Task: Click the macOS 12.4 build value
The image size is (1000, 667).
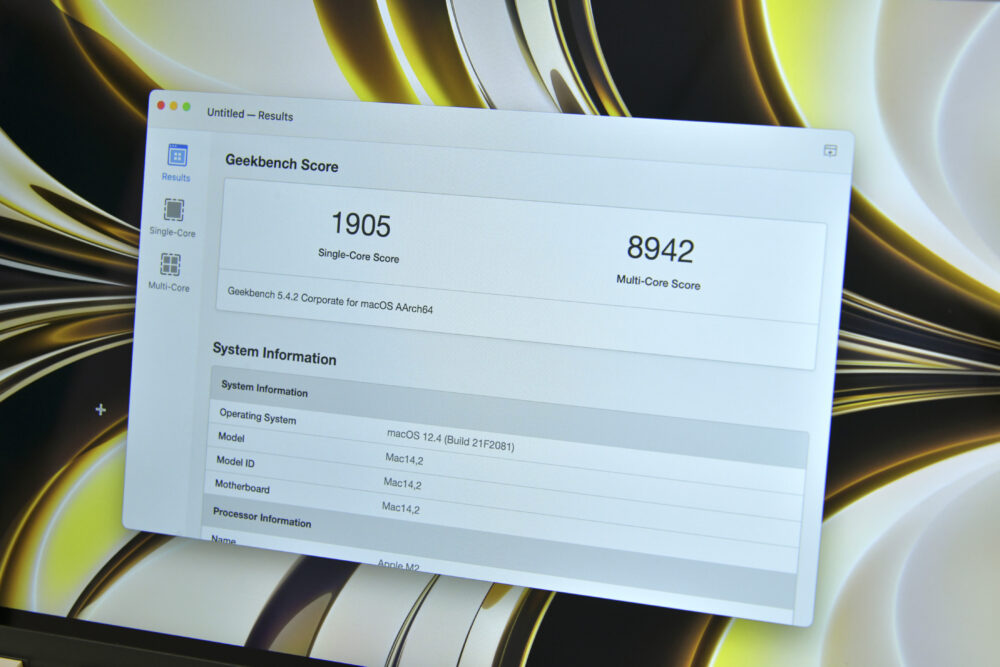Action: tap(450, 440)
